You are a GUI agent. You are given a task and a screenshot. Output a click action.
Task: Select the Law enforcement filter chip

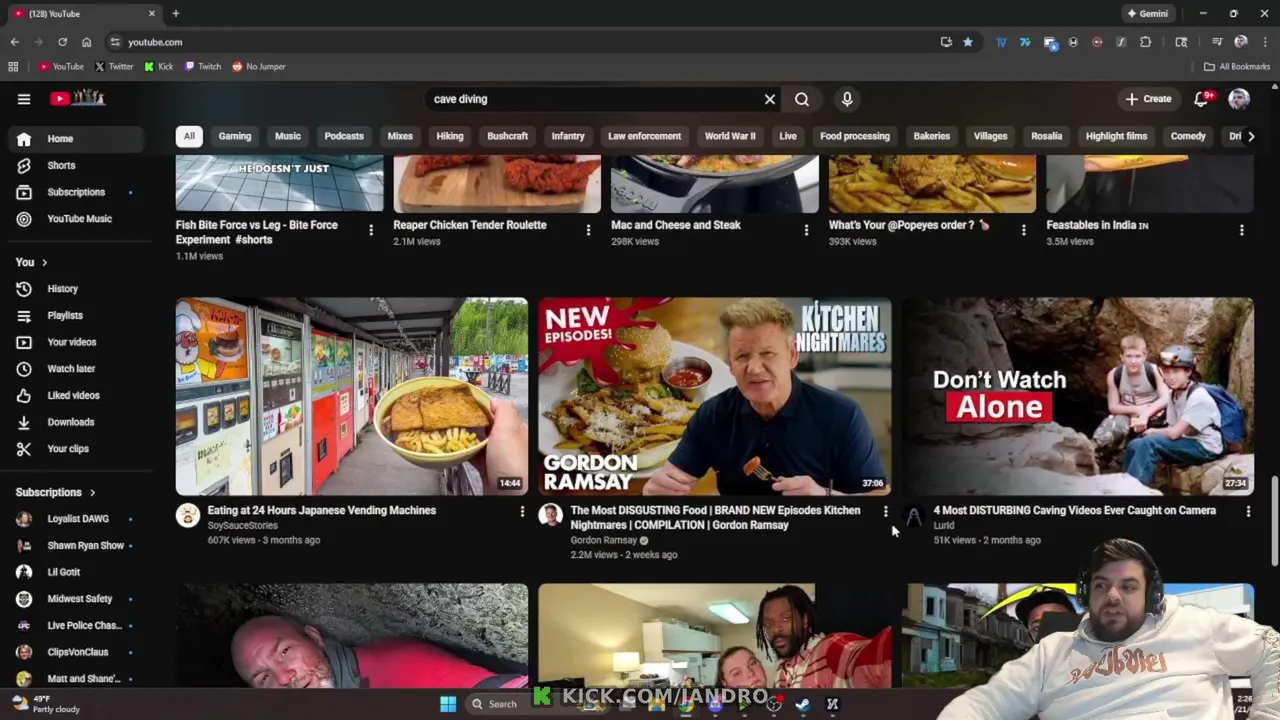[x=644, y=136]
